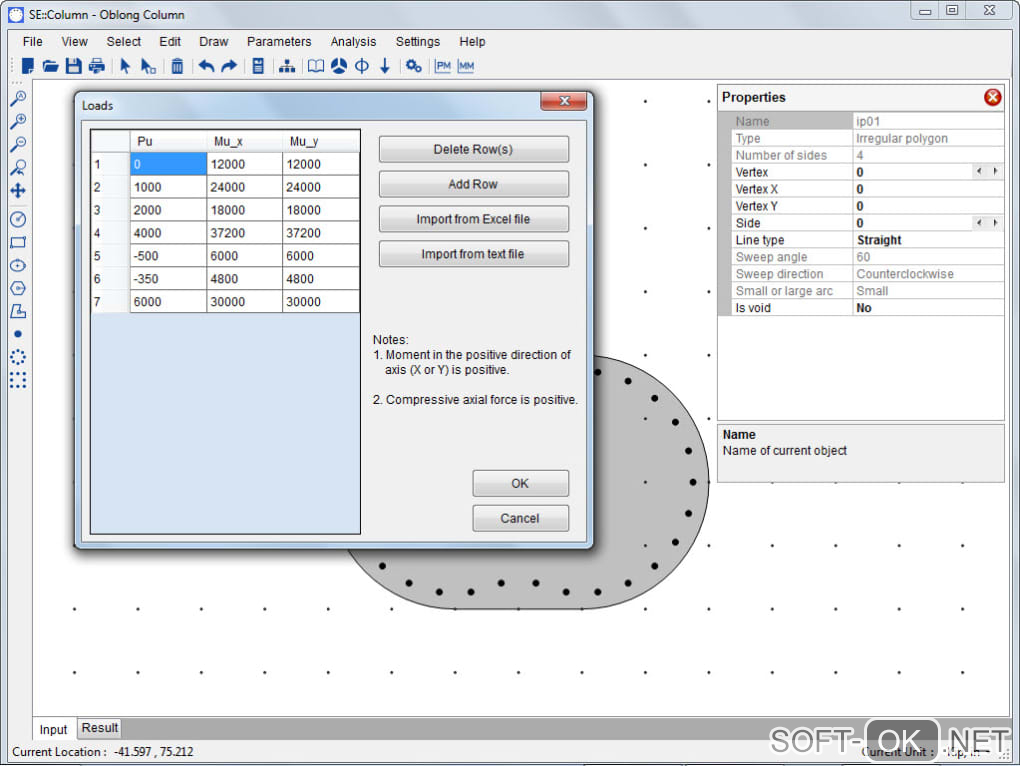Close the Properties panel with red X
1020x766 pixels.
992,97
